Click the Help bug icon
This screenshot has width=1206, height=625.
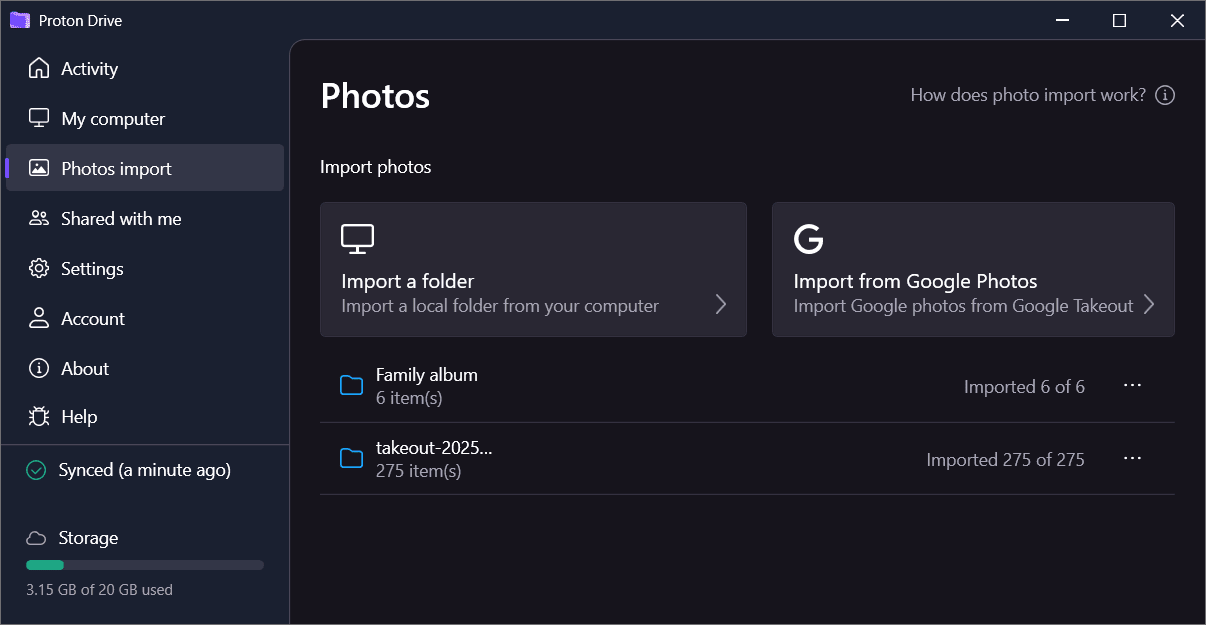[39, 417]
